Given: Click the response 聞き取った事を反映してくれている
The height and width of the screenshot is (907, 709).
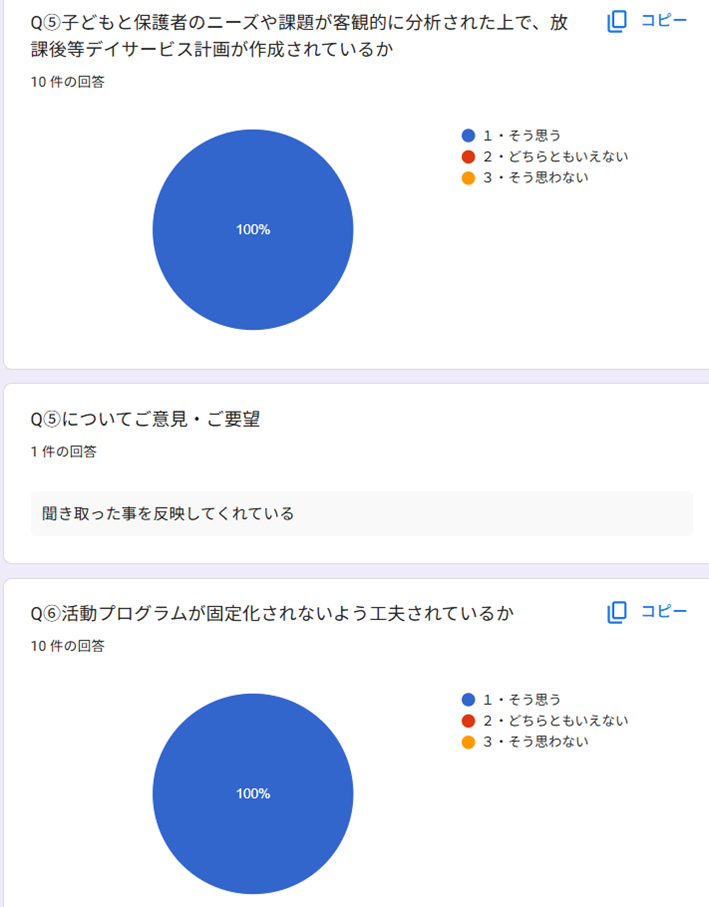Looking at the screenshot, I should click(168, 514).
